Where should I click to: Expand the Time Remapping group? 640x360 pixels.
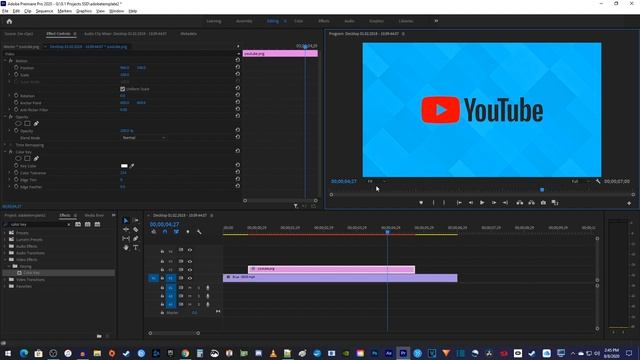click(x=6, y=145)
